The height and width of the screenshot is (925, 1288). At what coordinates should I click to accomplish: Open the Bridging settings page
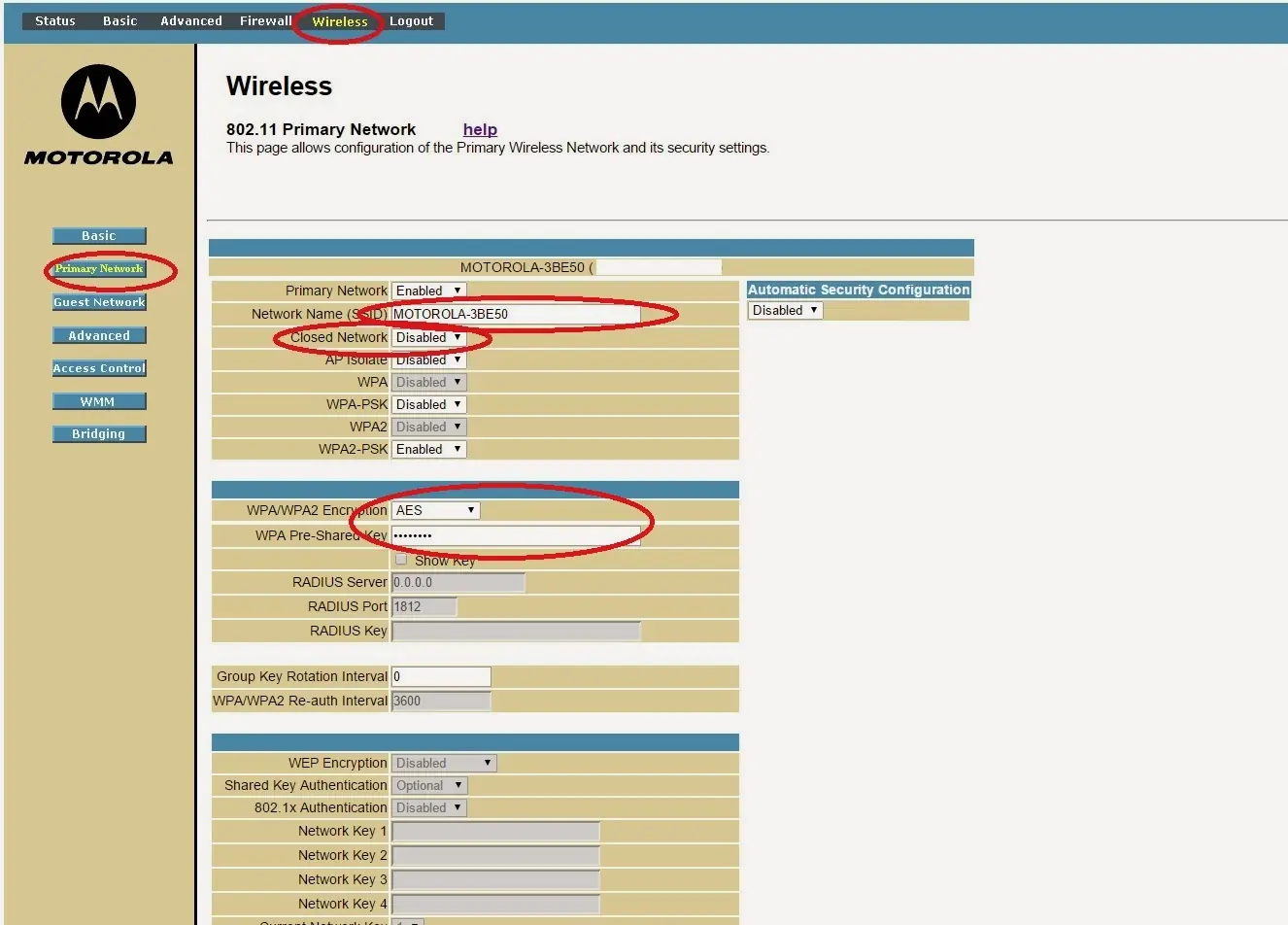tap(99, 433)
